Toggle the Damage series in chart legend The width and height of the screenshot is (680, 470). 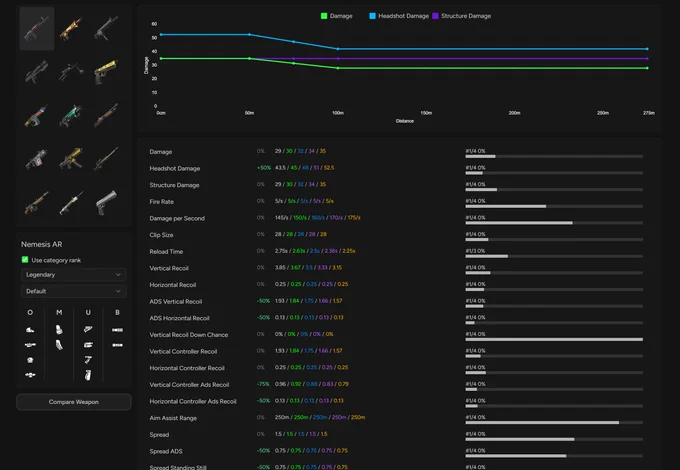pos(336,16)
